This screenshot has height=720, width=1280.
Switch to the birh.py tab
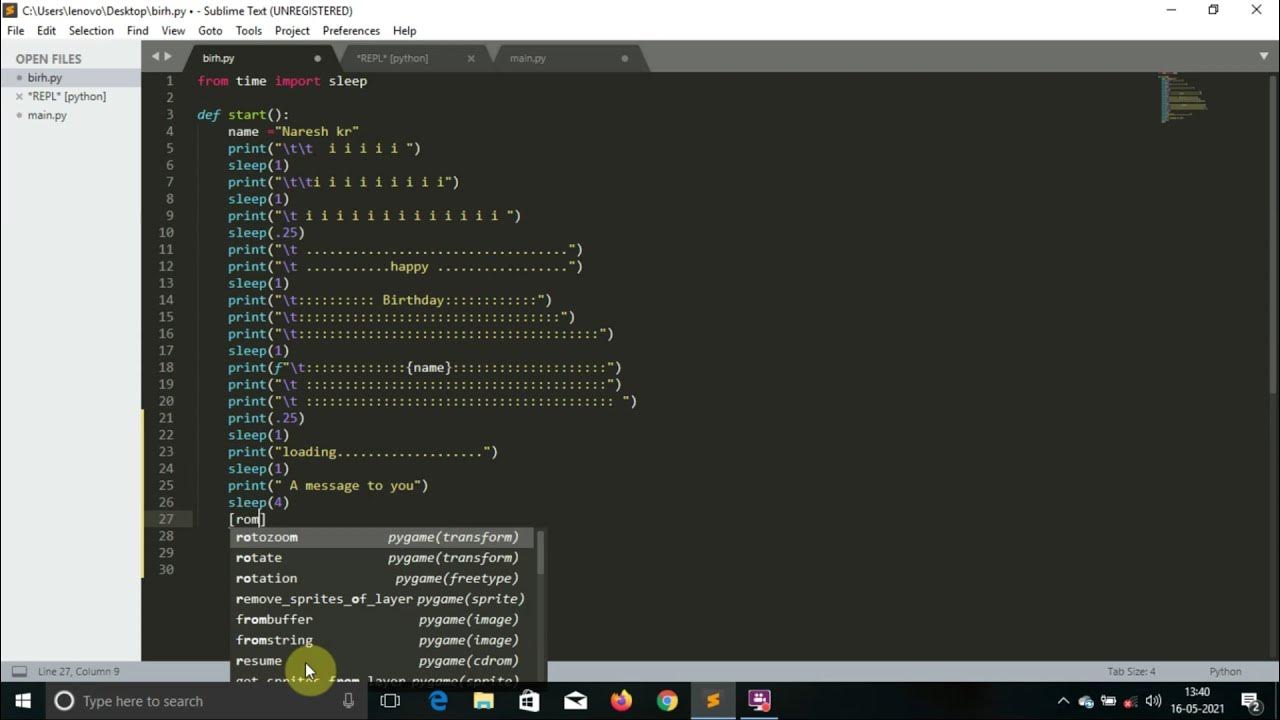coord(260,58)
